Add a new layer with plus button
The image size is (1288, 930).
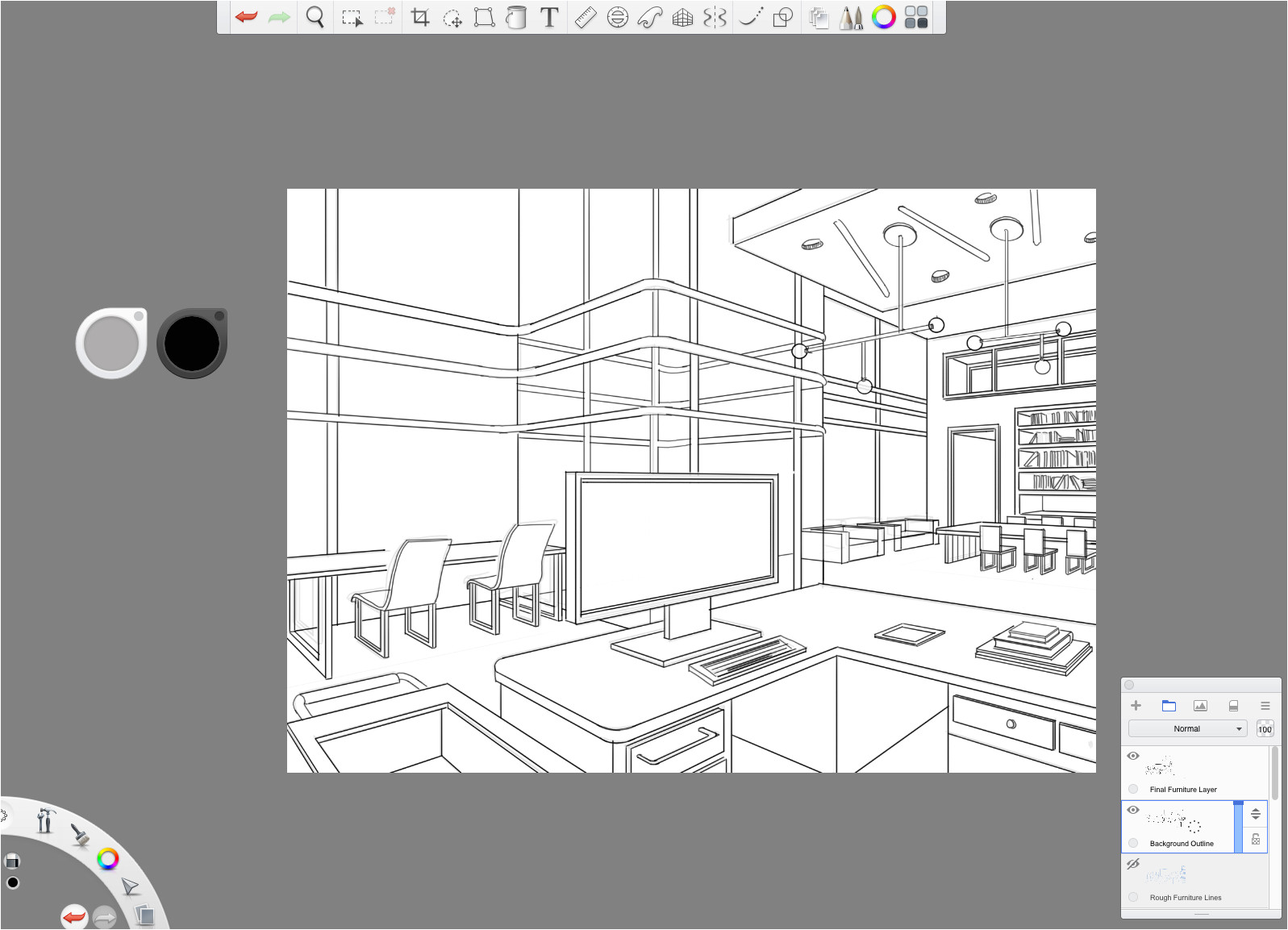pyautogui.click(x=1136, y=706)
